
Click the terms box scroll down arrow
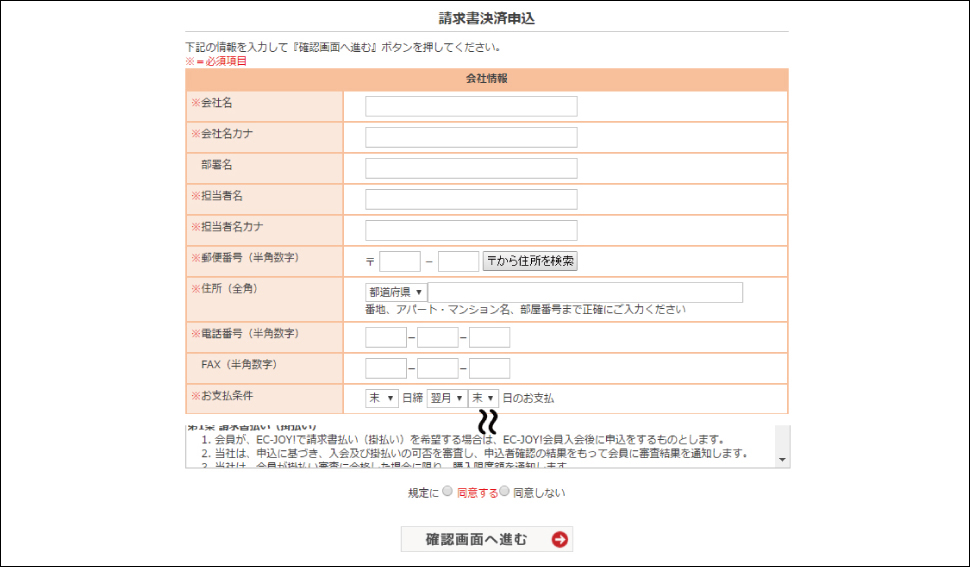pyautogui.click(x=782, y=459)
